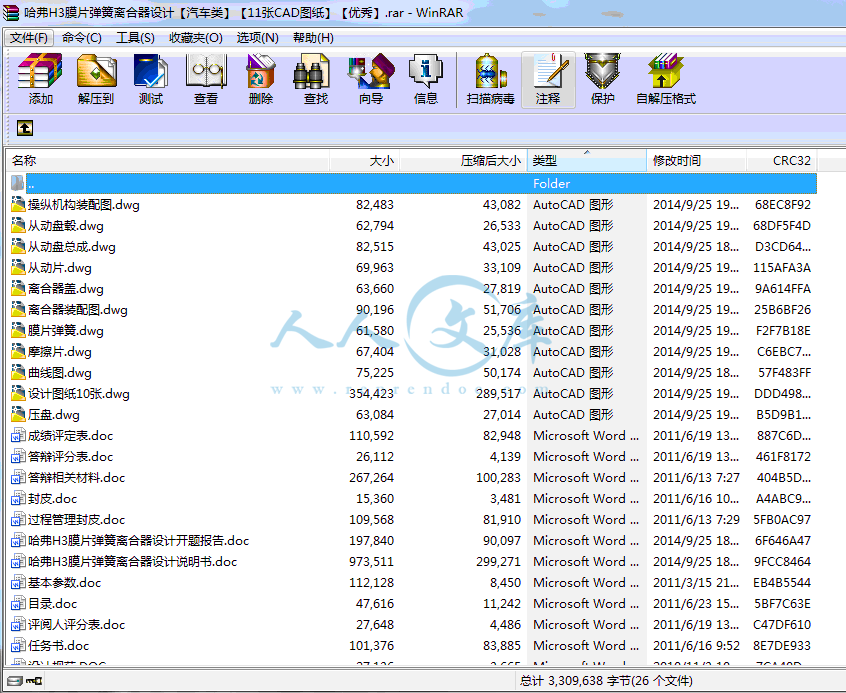This screenshot has width=846, height=693.
Task: Select file 操纵机构装配图.dwg
Action: point(413,205)
